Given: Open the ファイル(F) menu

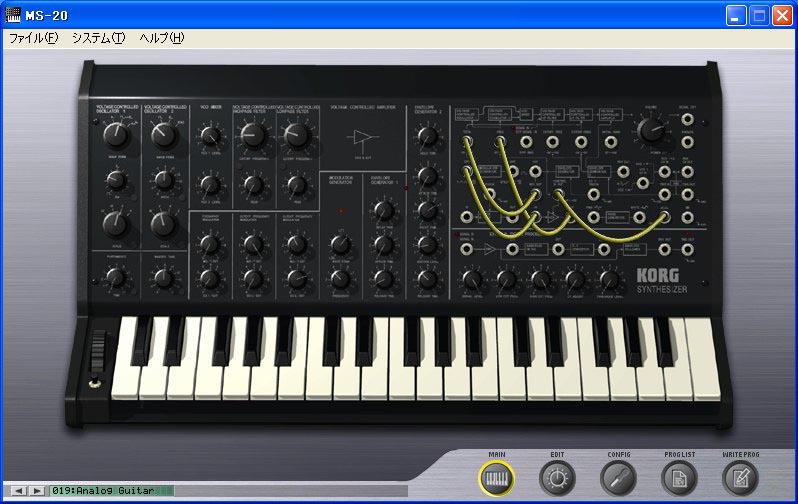Looking at the screenshot, I should (34, 38).
